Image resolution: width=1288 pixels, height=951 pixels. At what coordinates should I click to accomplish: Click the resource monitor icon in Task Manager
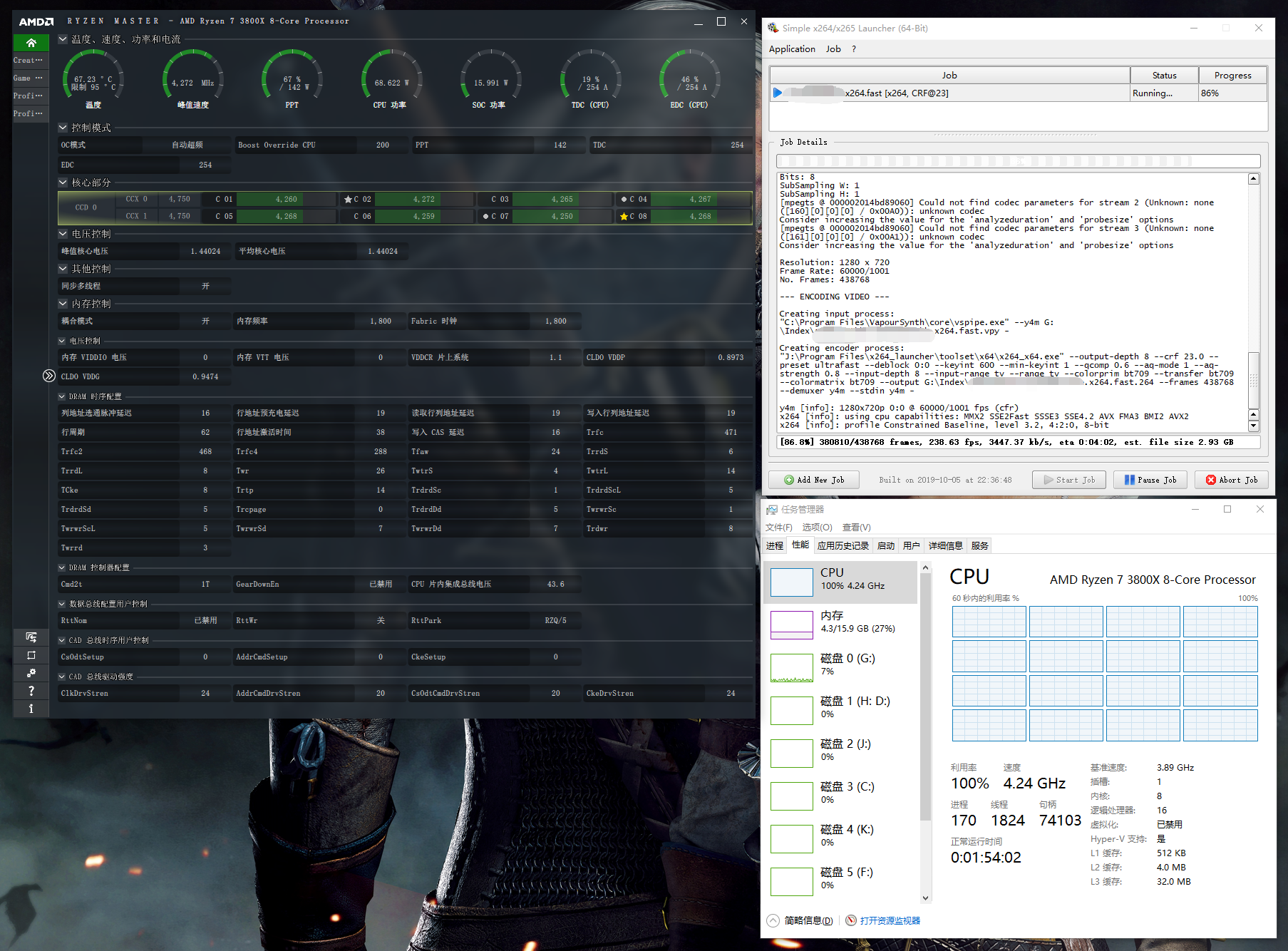(851, 920)
